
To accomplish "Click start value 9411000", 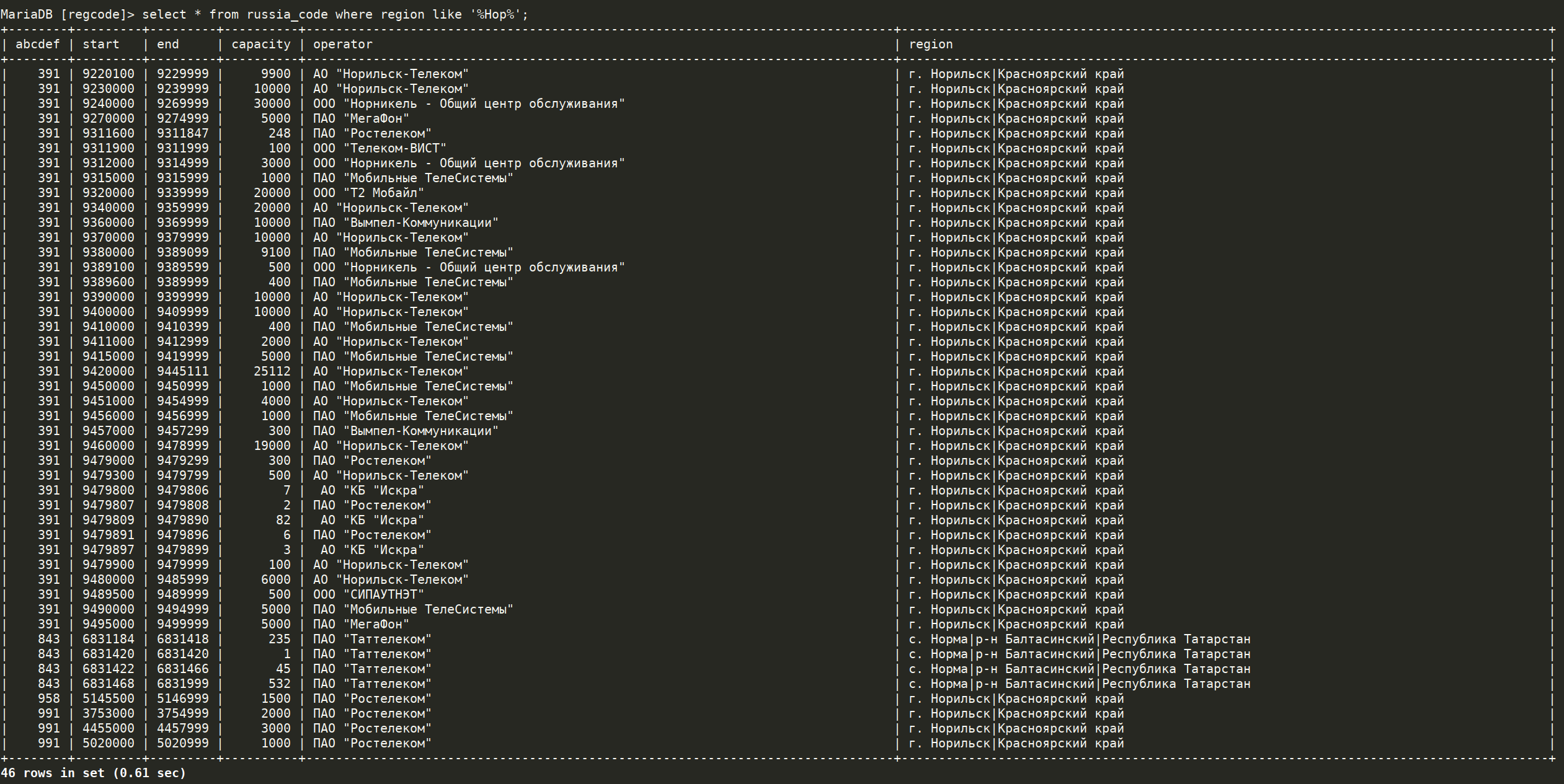I will pos(109,341).
